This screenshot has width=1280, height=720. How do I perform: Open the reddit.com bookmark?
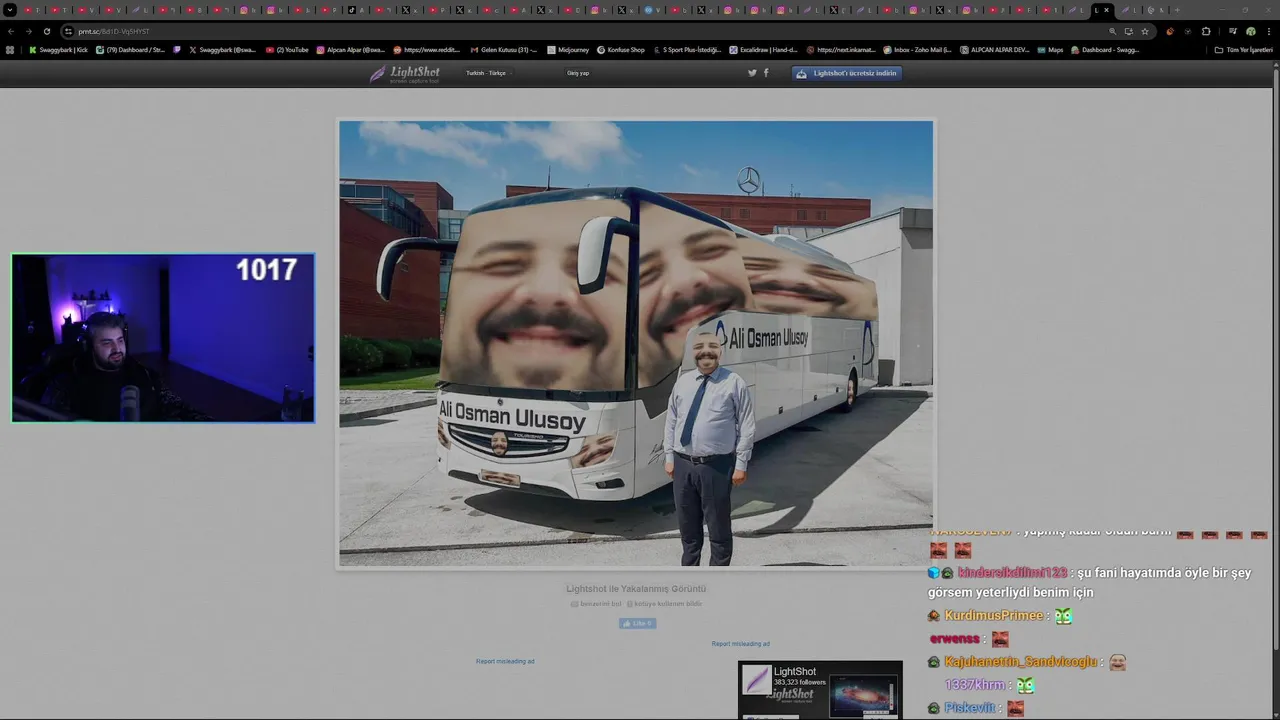(427, 49)
